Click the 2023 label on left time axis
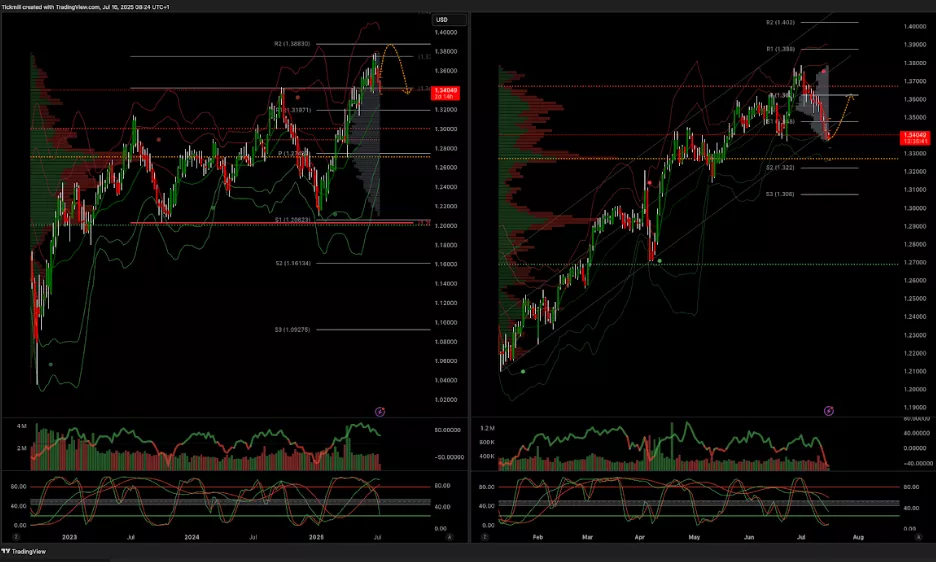Image resolution: width=936 pixels, height=562 pixels. [69, 537]
